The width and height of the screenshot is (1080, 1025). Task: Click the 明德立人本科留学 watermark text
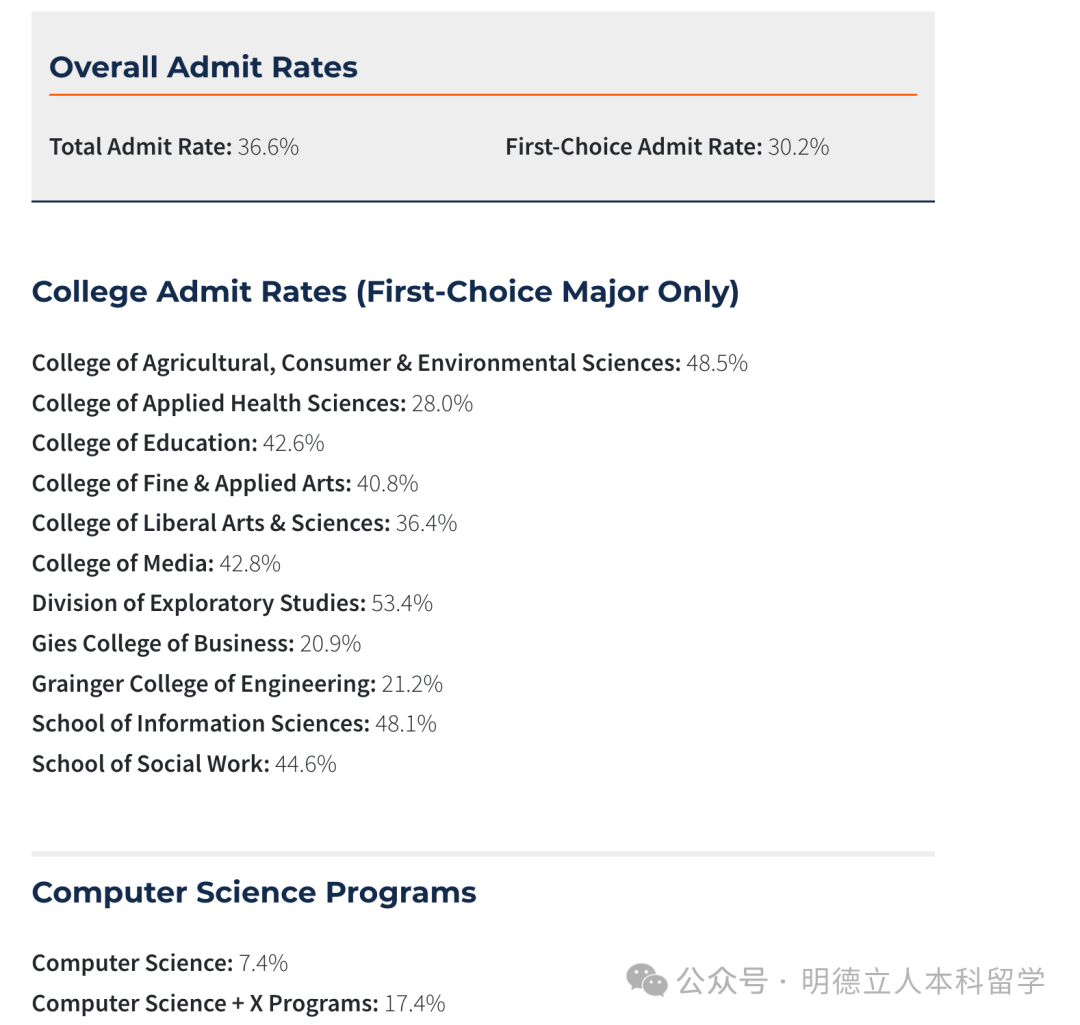click(923, 981)
